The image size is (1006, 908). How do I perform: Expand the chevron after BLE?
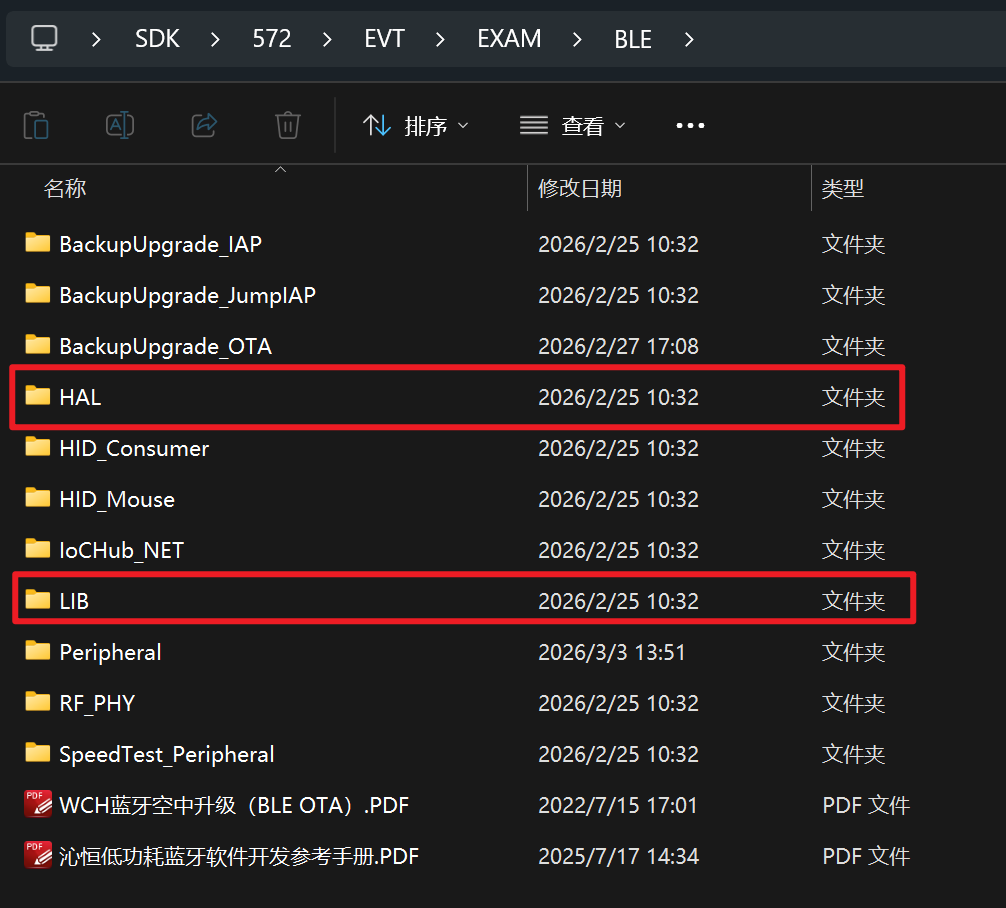click(689, 40)
